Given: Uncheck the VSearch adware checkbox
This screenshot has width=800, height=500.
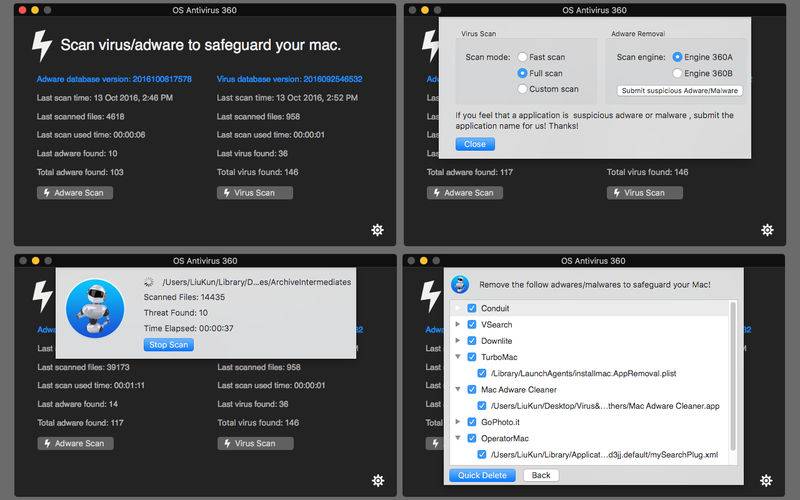Looking at the screenshot, I should pos(472,324).
